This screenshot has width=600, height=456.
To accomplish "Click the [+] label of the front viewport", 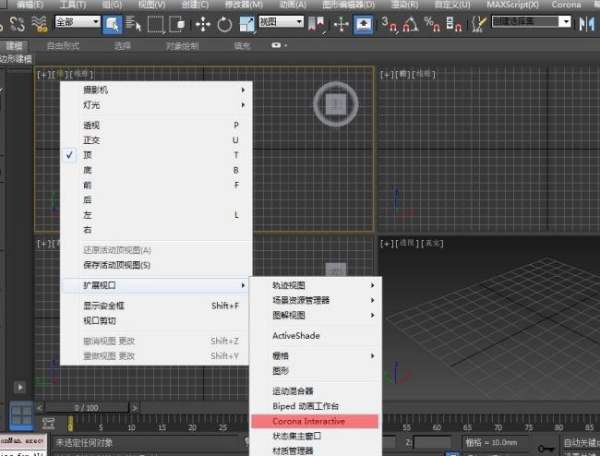I will [386, 74].
